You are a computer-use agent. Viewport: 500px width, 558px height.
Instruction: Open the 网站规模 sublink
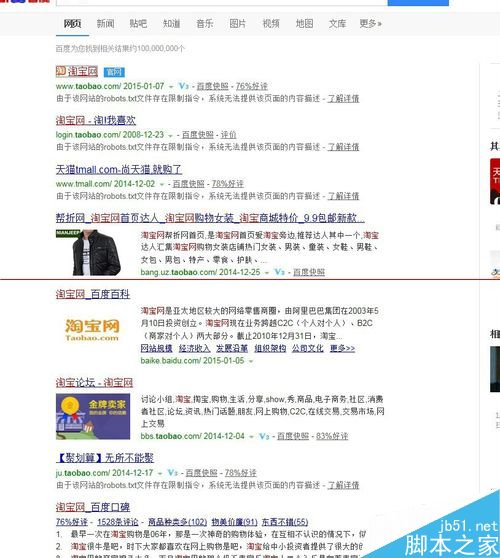[x=156, y=348]
